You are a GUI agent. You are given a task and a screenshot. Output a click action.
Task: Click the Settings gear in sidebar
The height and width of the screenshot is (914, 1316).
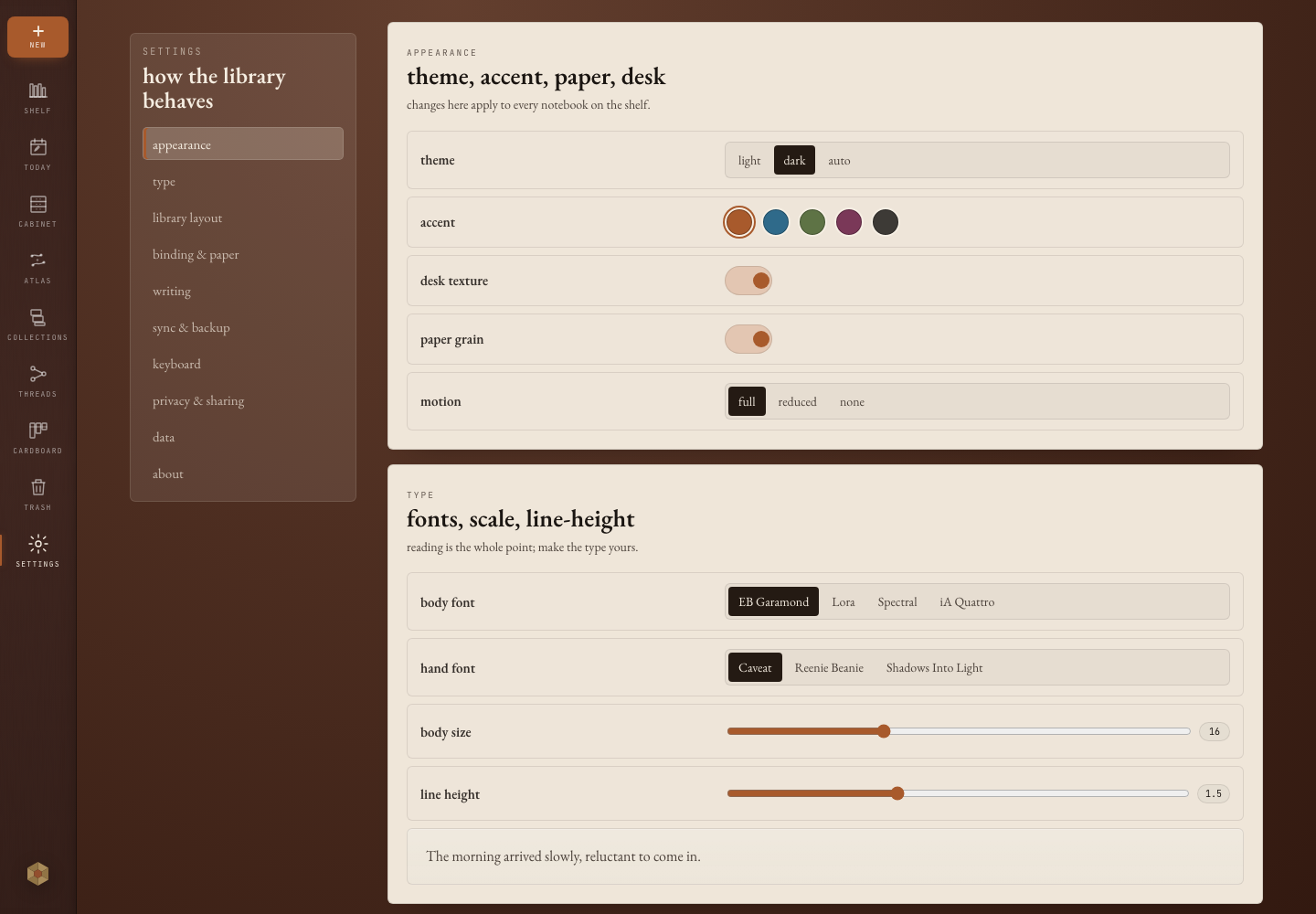tap(37, 550)
